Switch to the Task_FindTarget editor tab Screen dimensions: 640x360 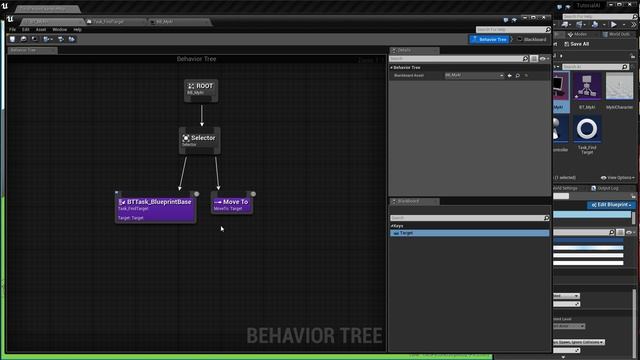(116, 22)
